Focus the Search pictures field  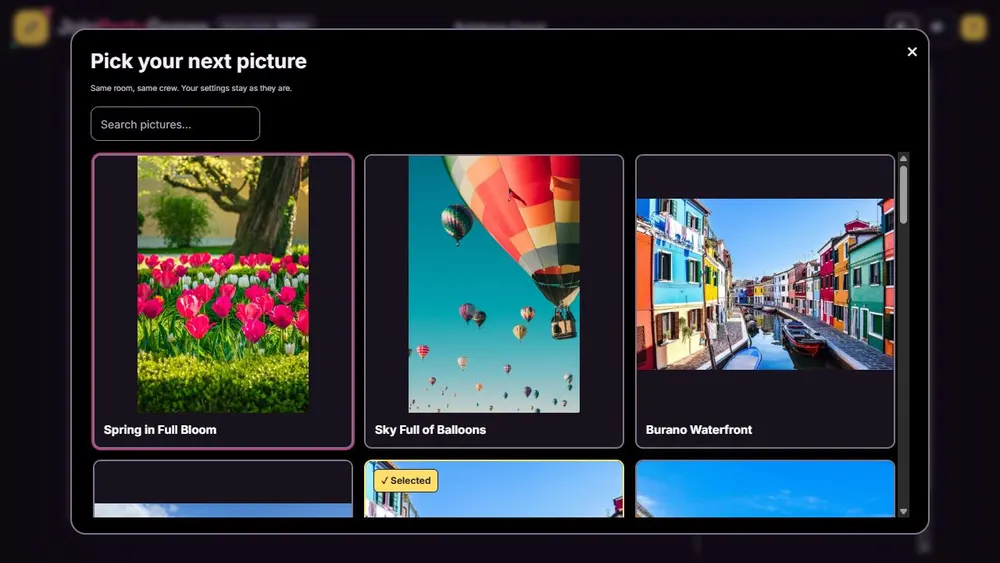coord(175,124)
